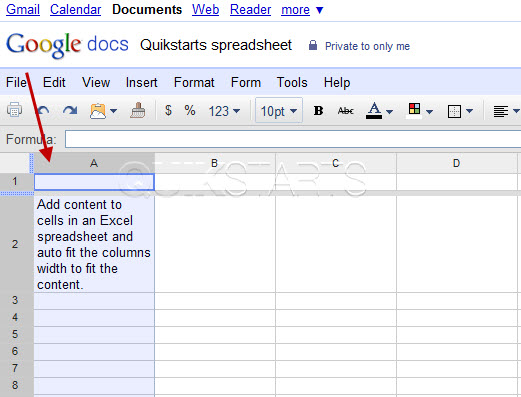Click the text alignment icon
Viewport: 521px width, 397px height.
[x=501, y=111]
